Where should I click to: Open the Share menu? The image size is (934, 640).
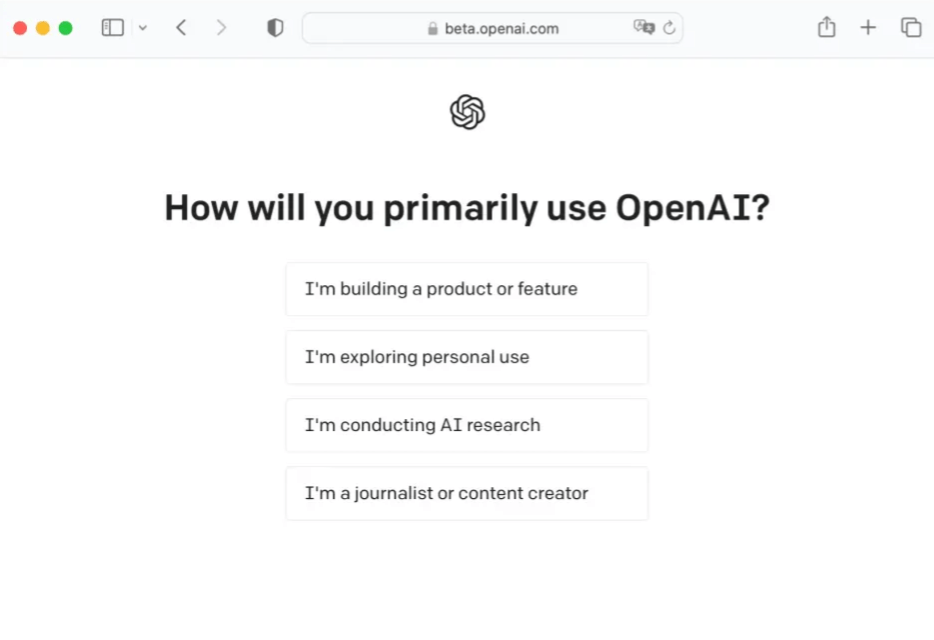(x=826, y=28)
